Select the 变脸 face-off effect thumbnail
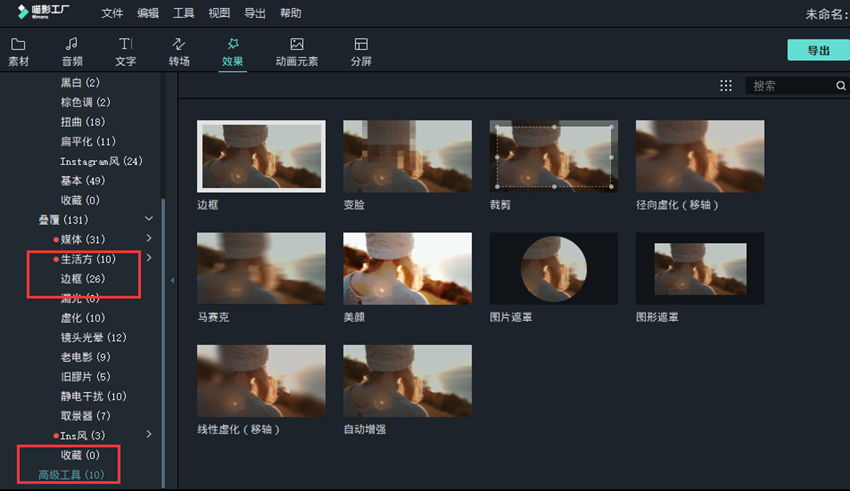 (408, 156)
